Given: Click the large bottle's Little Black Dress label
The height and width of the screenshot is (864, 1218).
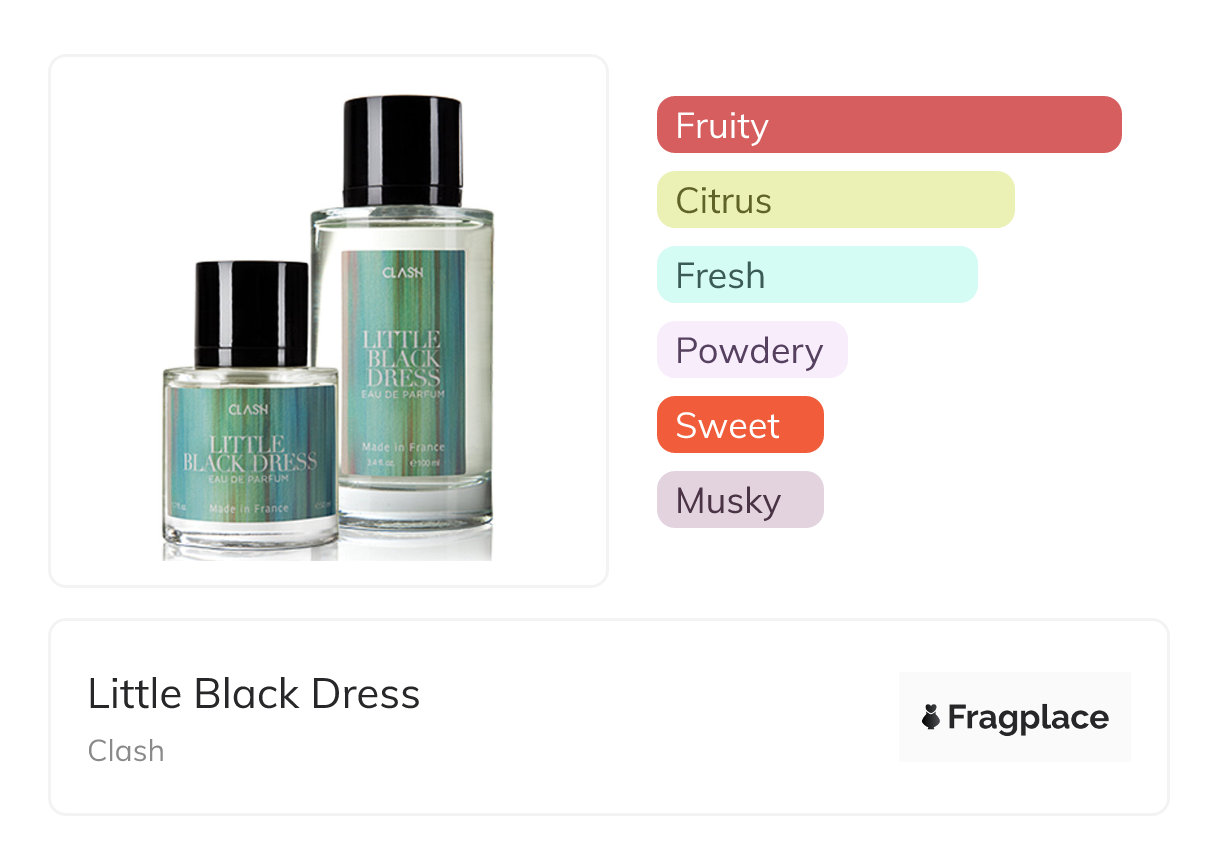Looking at the screenshot, I should [403, 362].
